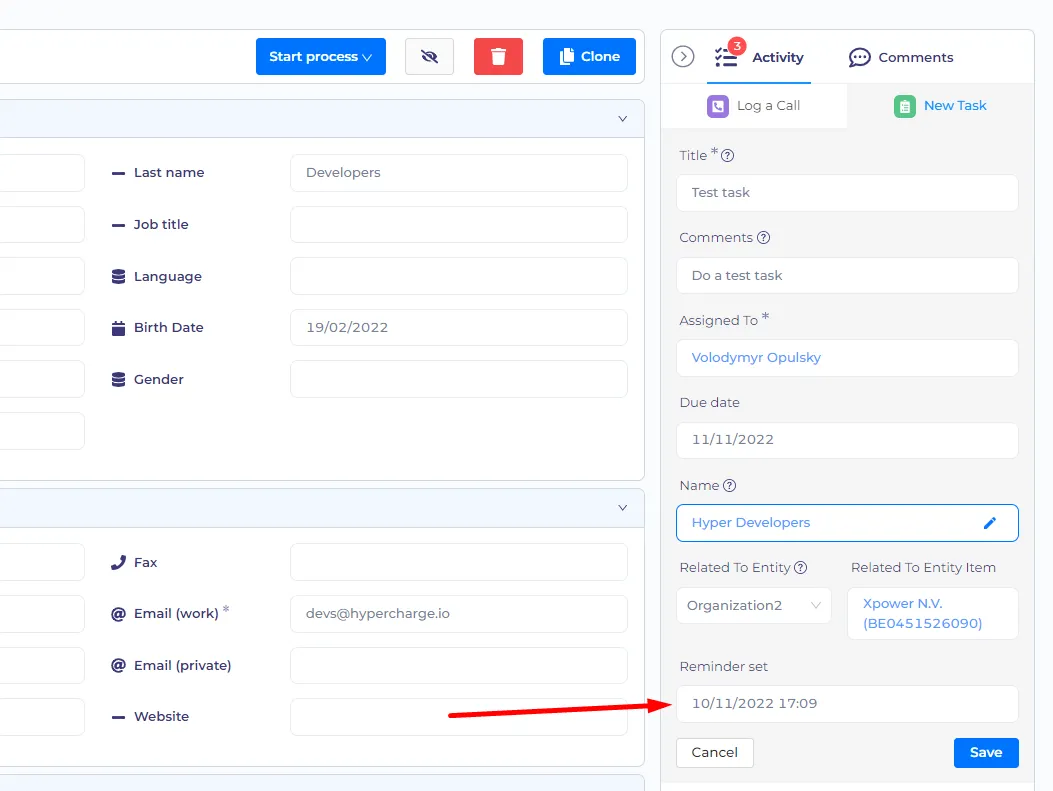
Task: Click the Email (work) field devs@hypercharge.io
Action: (459, 614)
